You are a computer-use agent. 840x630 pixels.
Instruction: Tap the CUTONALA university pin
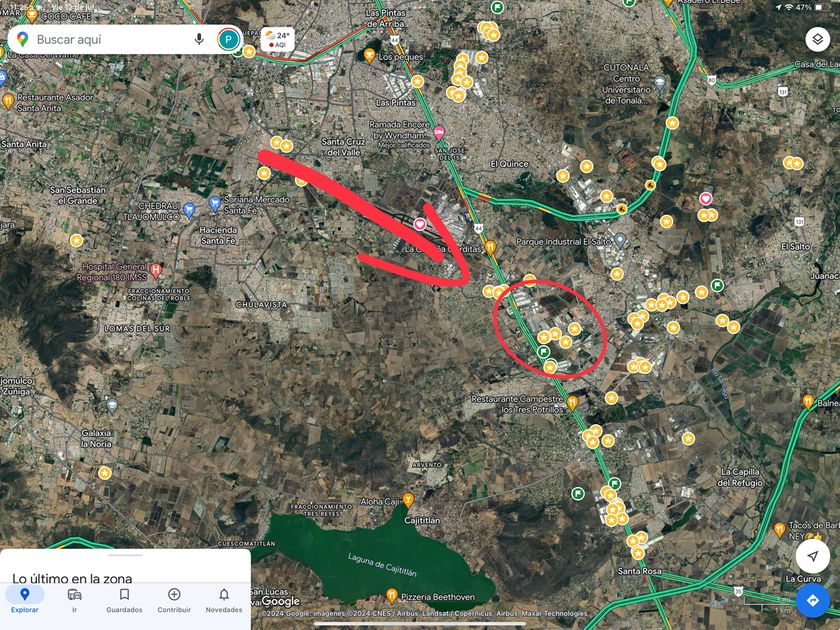[660, 82]
